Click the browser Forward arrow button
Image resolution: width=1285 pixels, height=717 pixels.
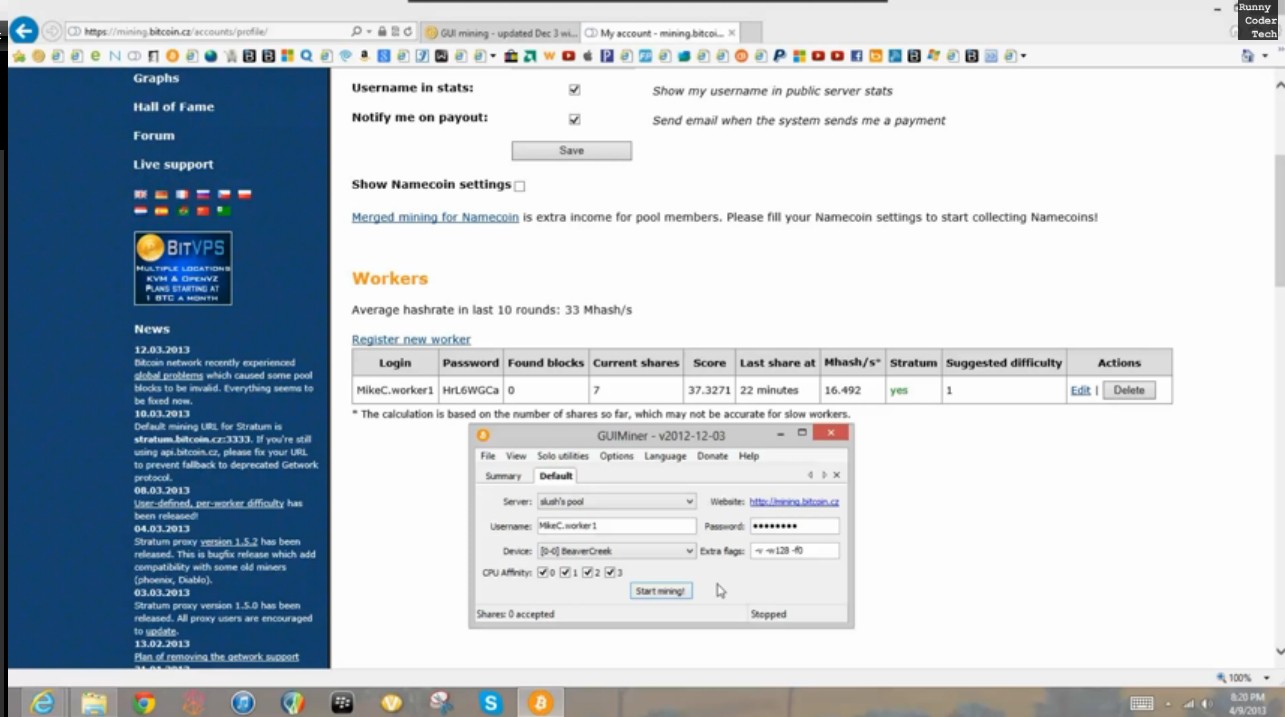(x=52, y=31)
